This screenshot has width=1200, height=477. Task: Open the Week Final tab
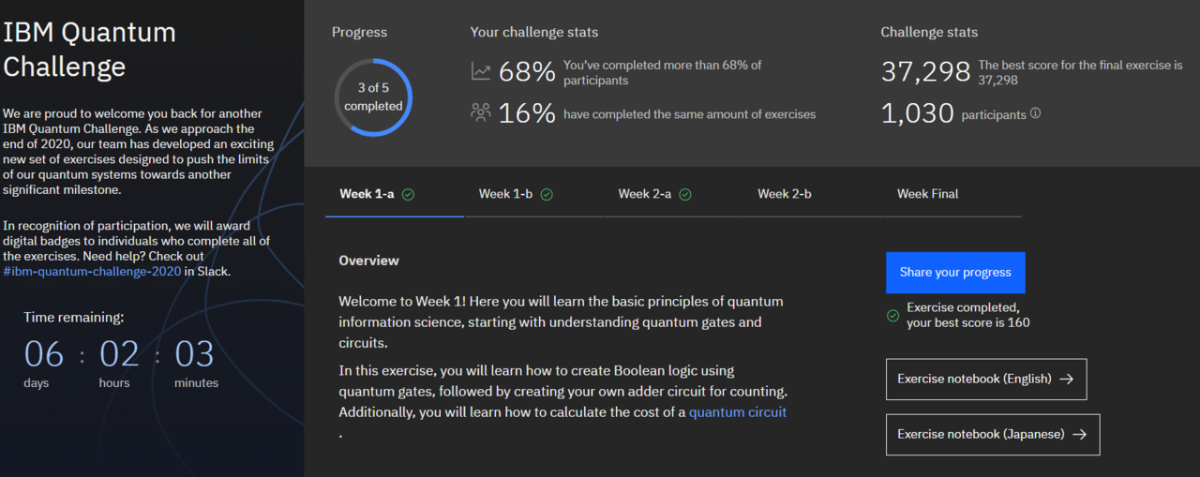coord(952,194)
